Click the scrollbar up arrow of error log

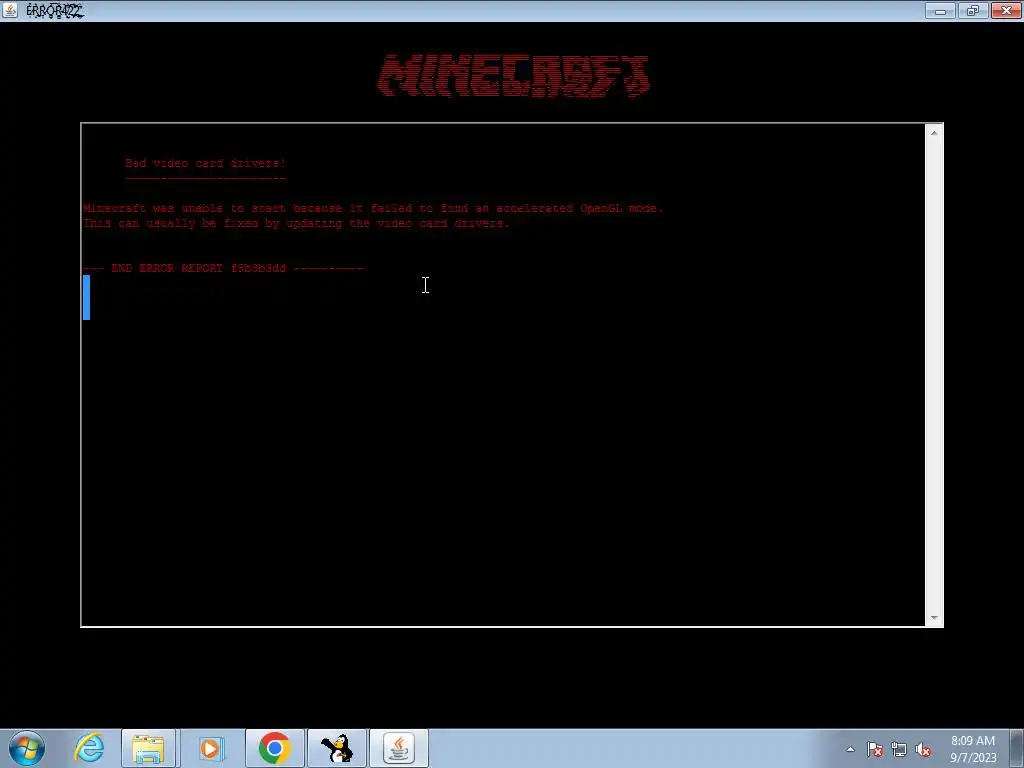(x=934, y=133)
